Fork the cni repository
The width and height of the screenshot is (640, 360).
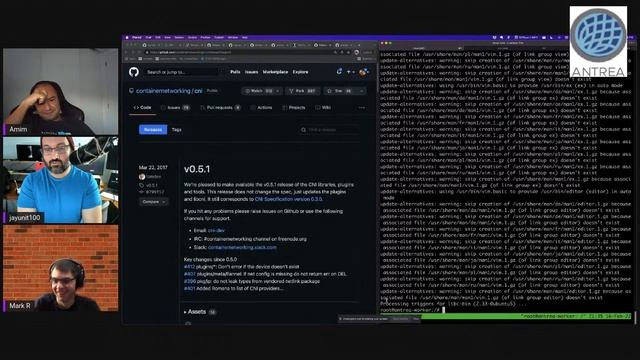(x=303, y=91)
